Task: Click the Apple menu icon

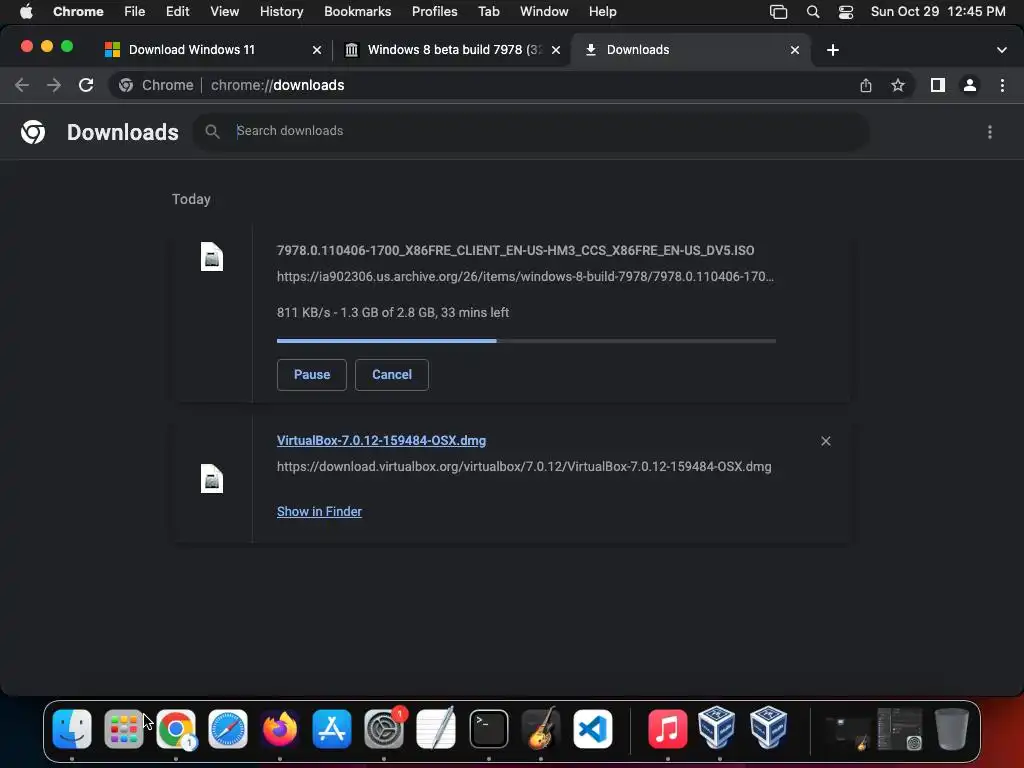Action: (x=26, y=11)
